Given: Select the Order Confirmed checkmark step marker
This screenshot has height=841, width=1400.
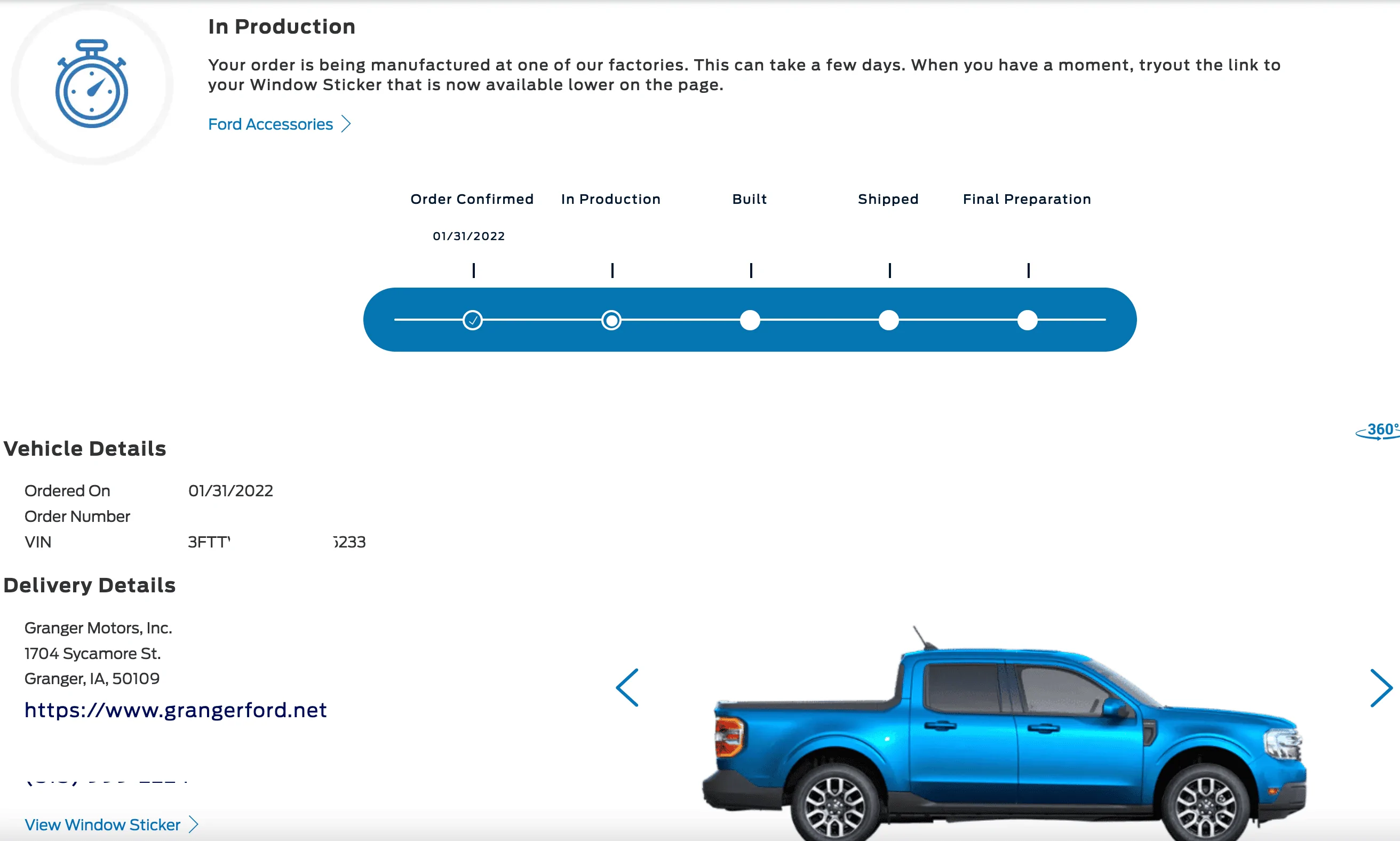Looking at the screenshot, I should (473, 320).
